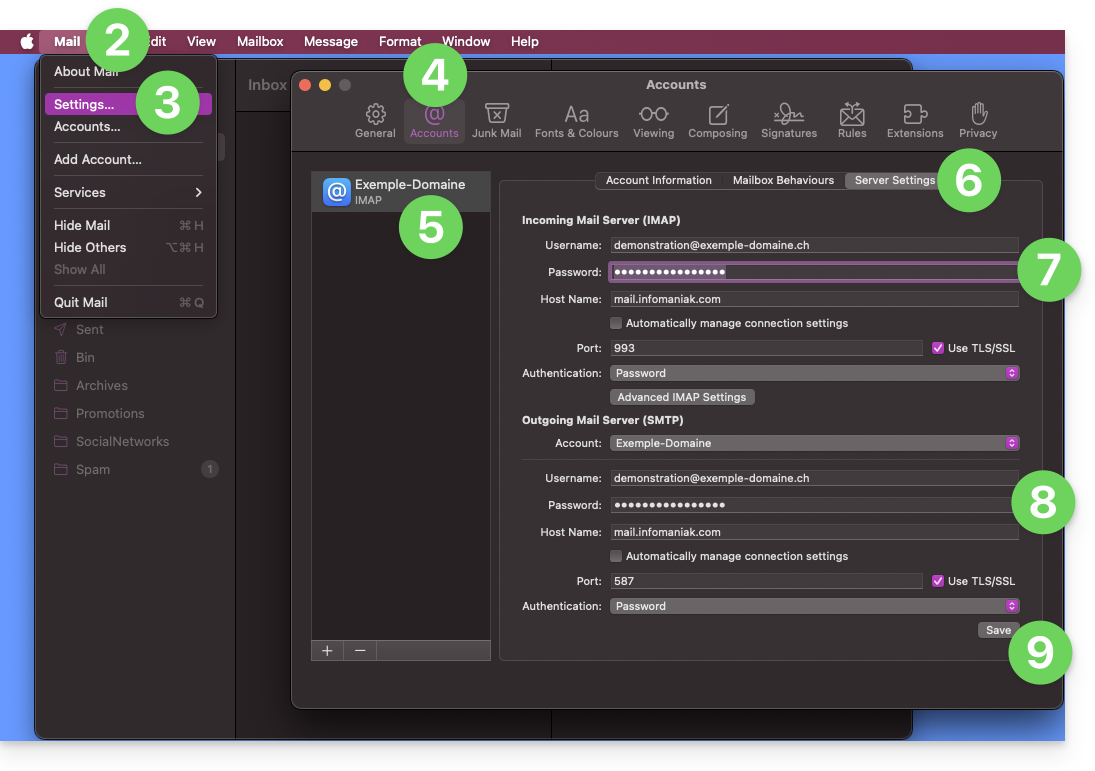Expand the IMAP Authentication dropdown
This screenshot has height=771, width=1095.
pos(814,373)
